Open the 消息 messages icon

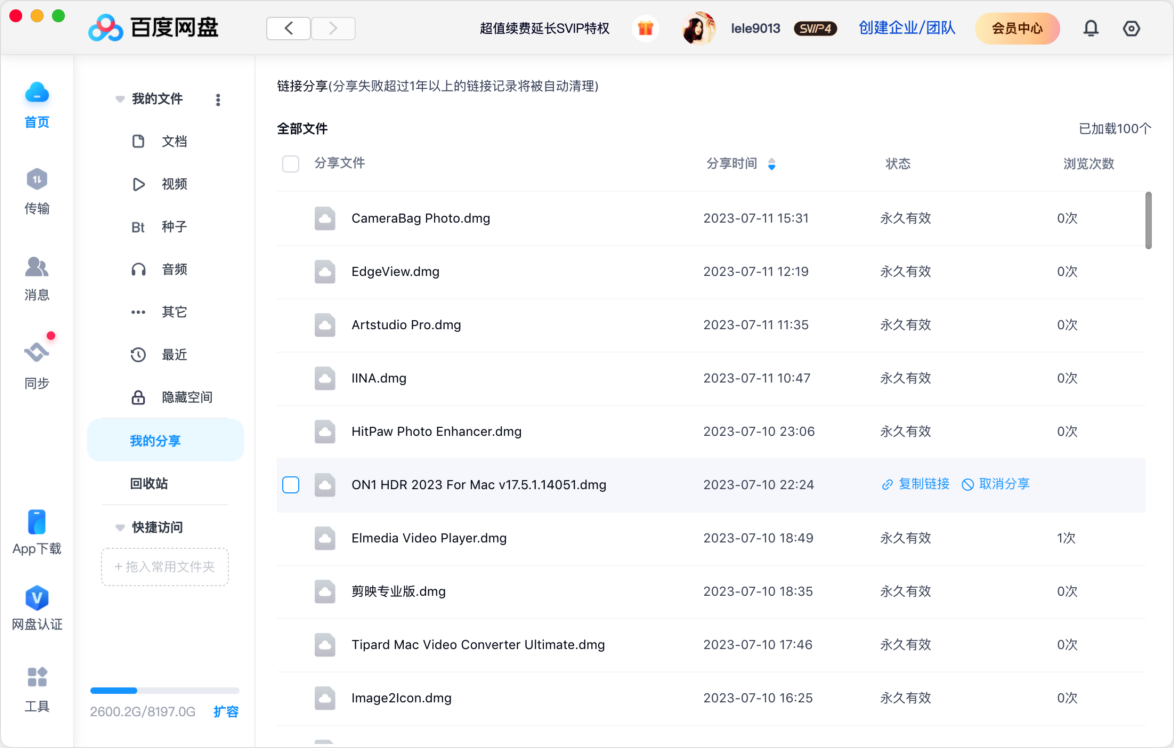pyautogui.click(x=37, y=267)
